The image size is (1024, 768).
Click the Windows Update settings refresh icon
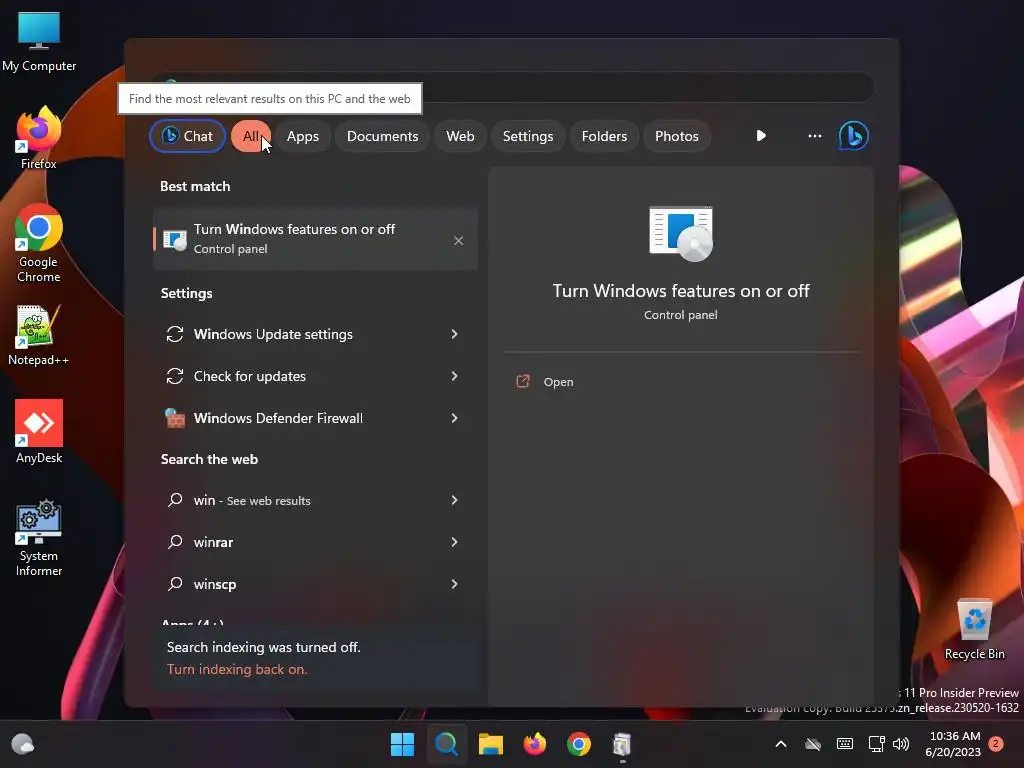pyautogui.click(x=174, y=334)
